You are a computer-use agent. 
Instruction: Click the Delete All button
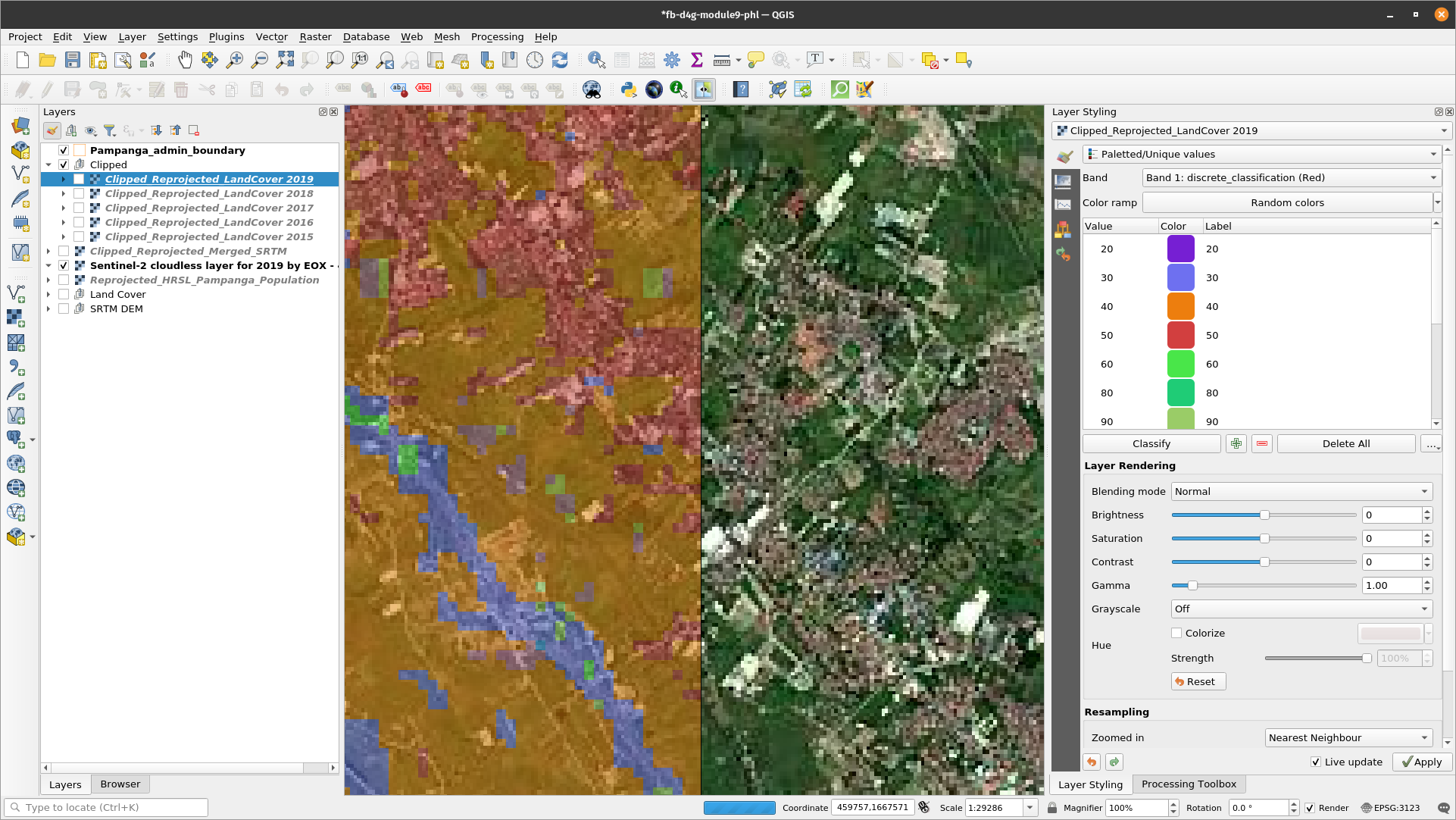(1346, 443)
